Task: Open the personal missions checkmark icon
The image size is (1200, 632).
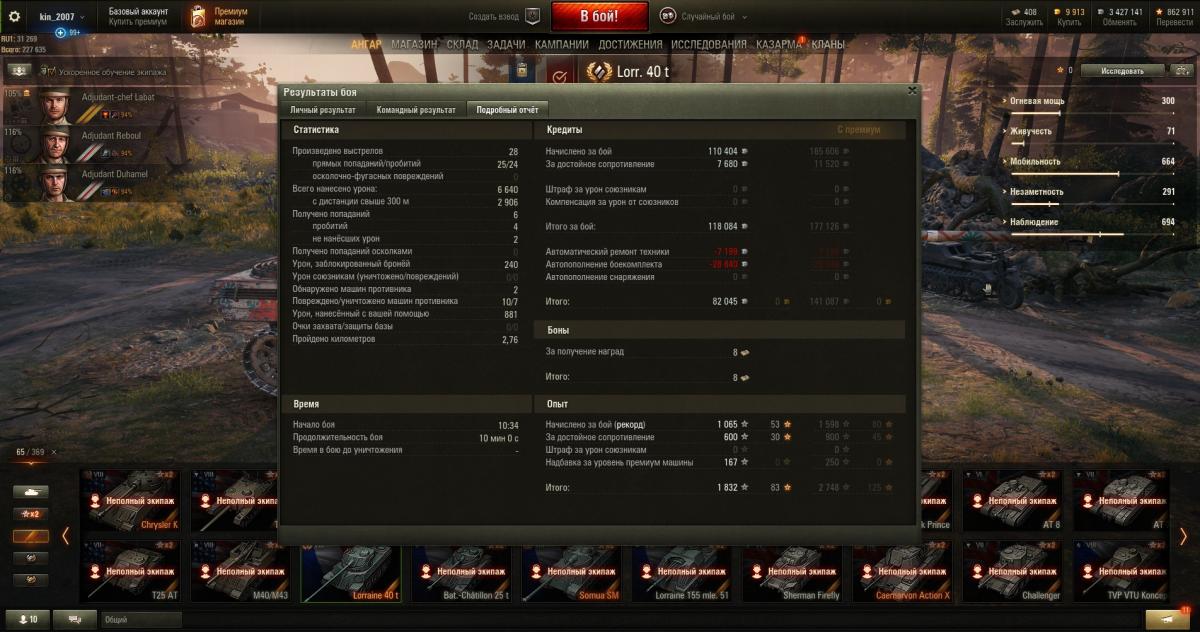Action: click(x=561, y=74)
